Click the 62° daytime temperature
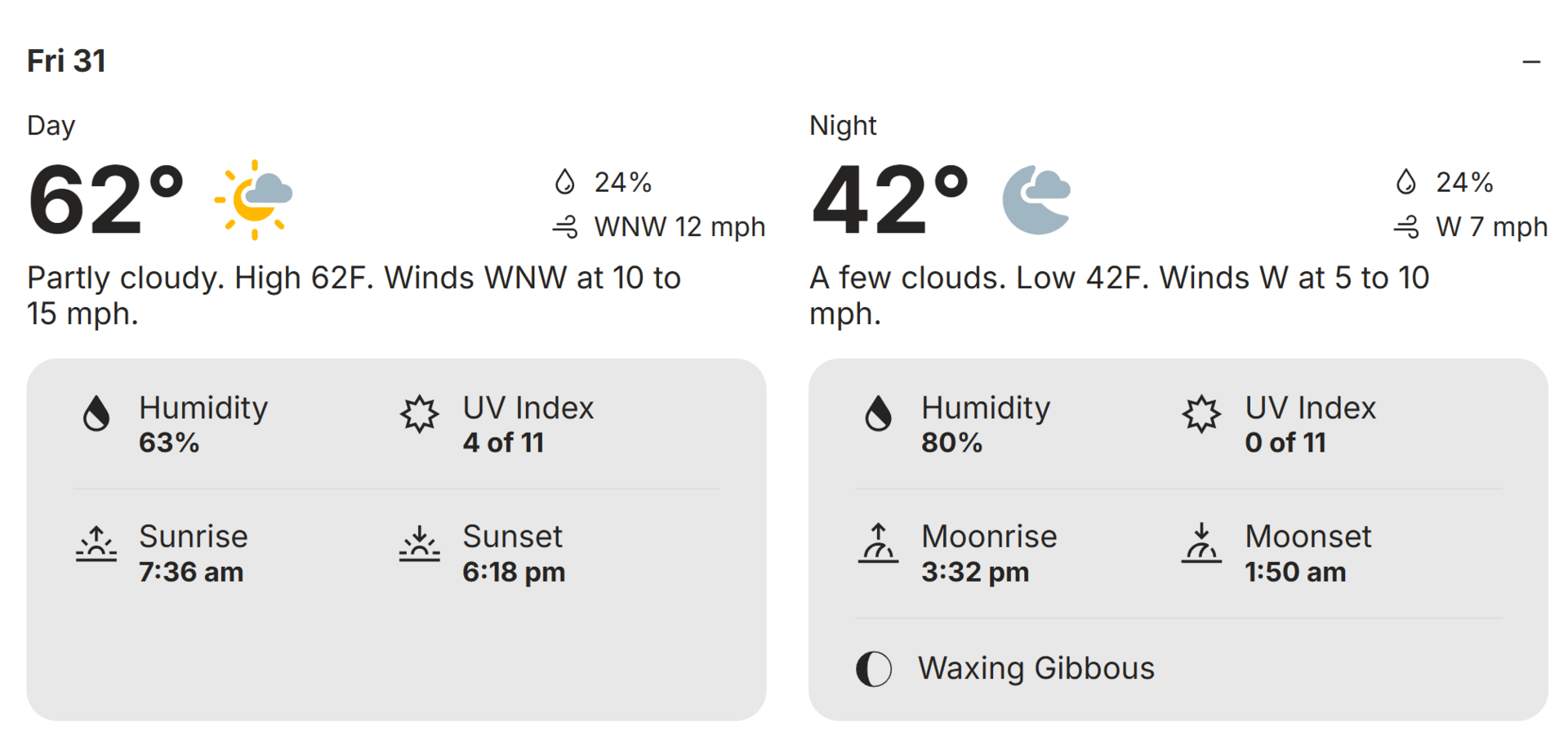 pyautogui.click(x=106, y=200)
